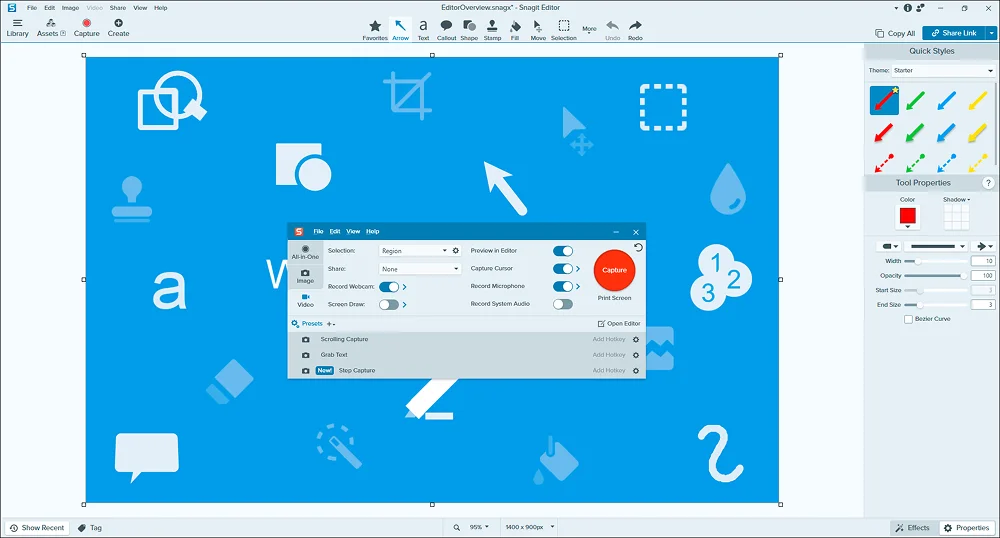Open the Shadow dropdown

pyautogui.click(x=956, y=200)
